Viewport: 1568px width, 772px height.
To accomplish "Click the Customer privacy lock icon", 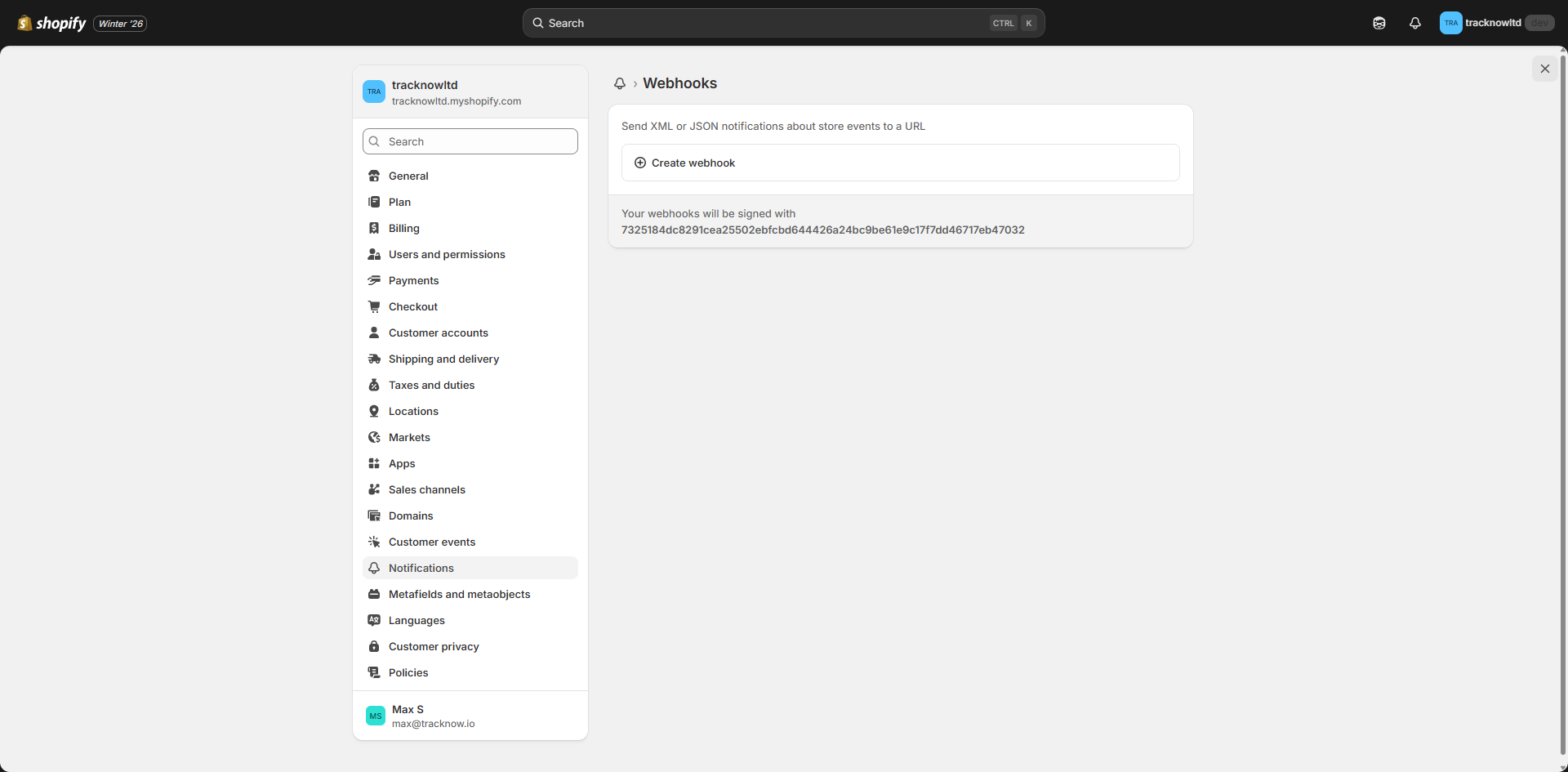I will (374, 646).
